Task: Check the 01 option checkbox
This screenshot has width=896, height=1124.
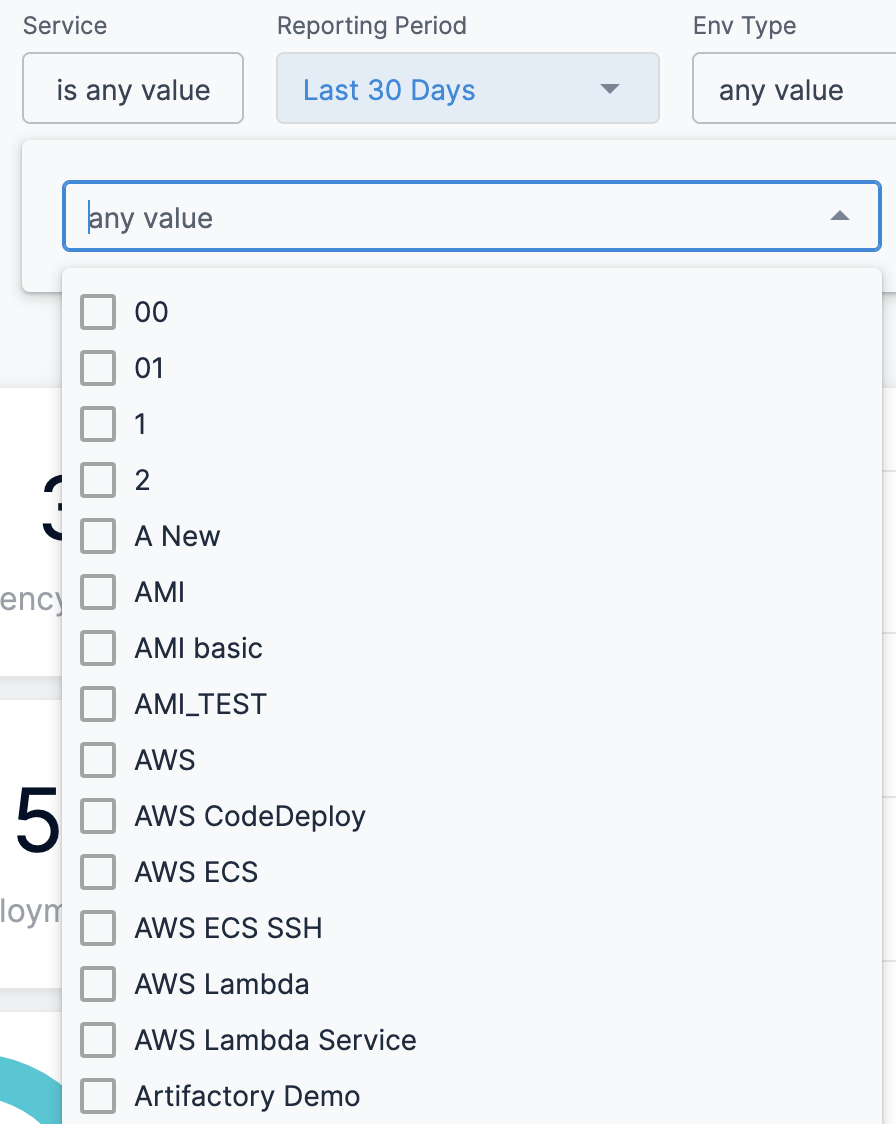Action: (98, 368)
